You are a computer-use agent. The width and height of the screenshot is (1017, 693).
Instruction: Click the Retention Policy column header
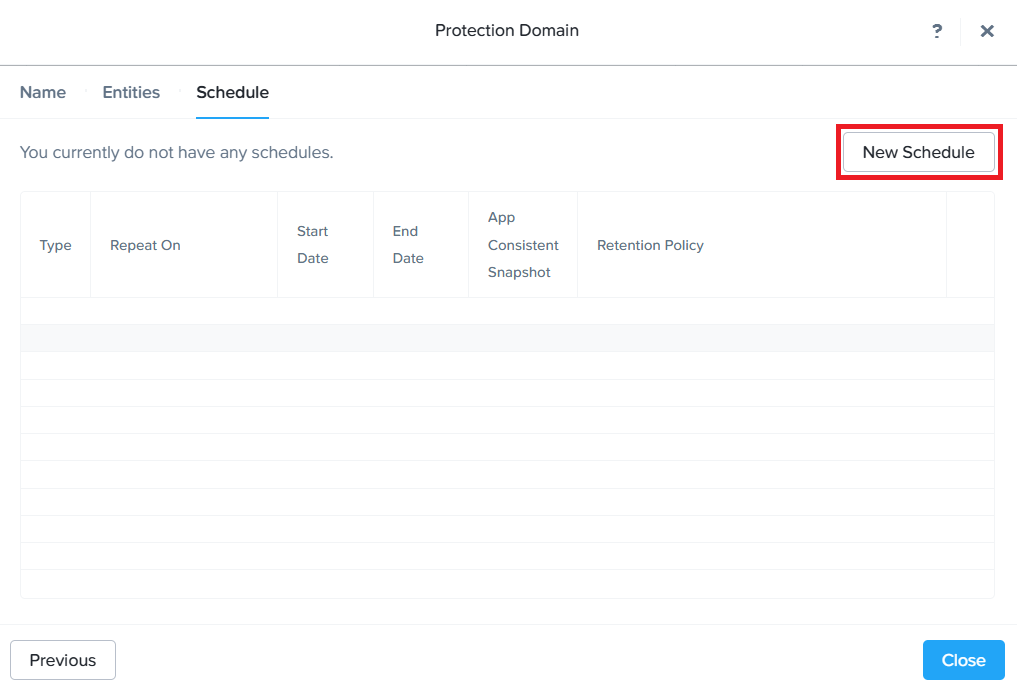650,245
